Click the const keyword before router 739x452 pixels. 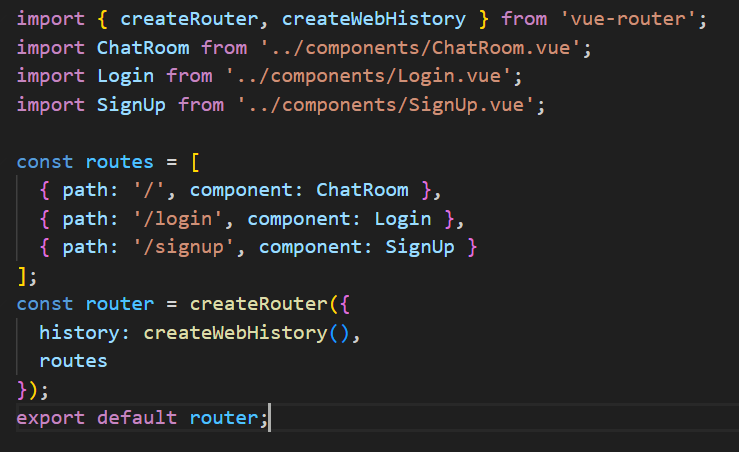pyautogui.click(x=45, y=304)
